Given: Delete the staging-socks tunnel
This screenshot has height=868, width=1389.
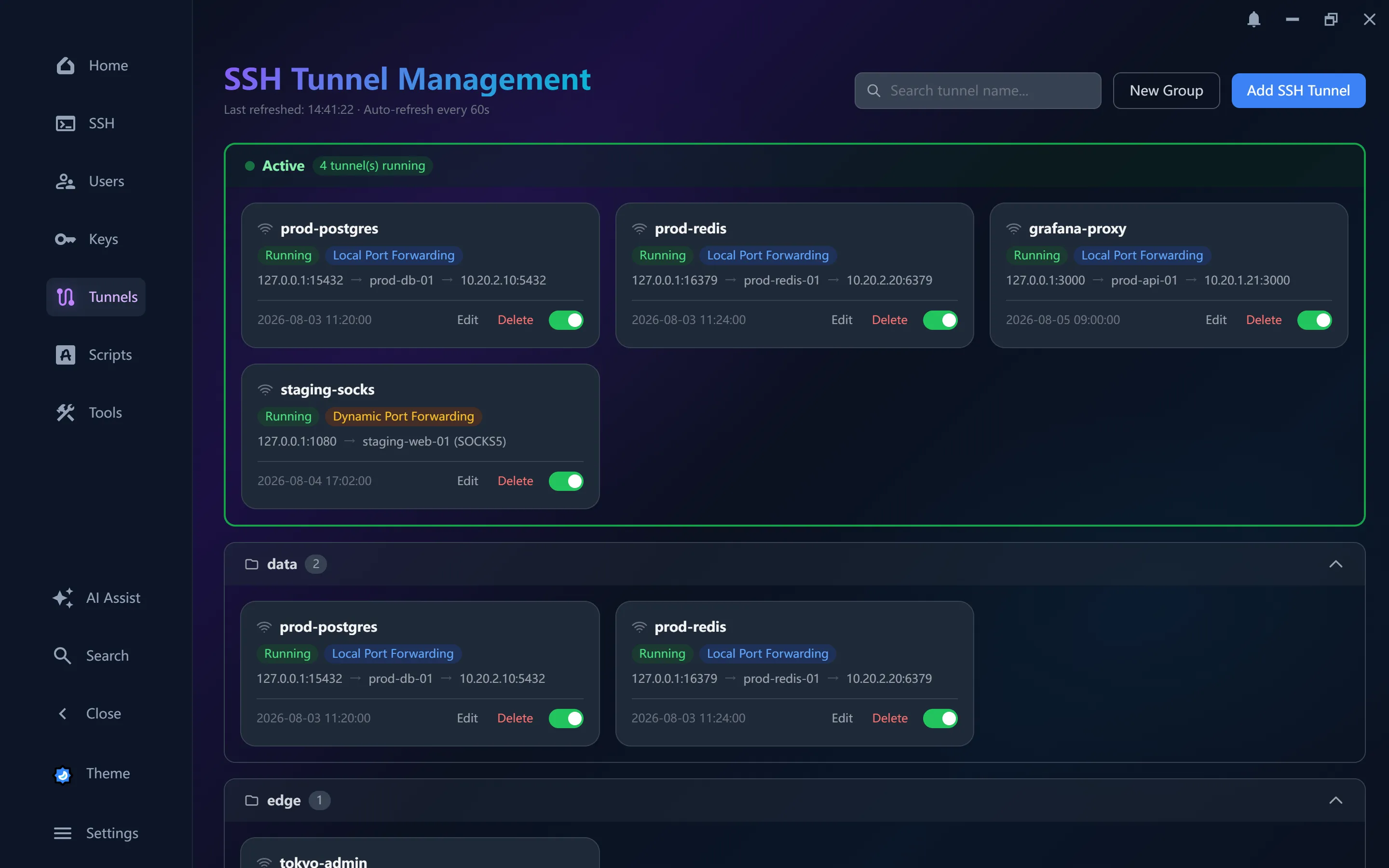Looking at the screenshot, I should pos(516,481).
